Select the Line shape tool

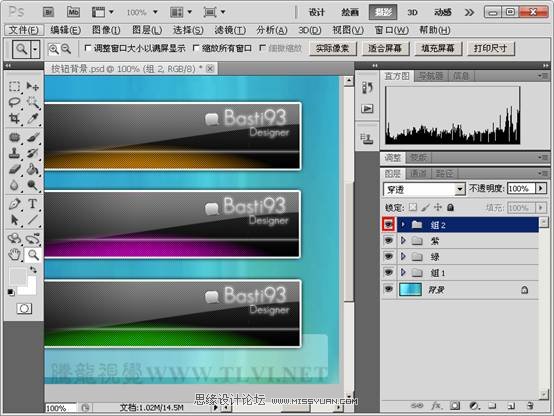point(33,220)
